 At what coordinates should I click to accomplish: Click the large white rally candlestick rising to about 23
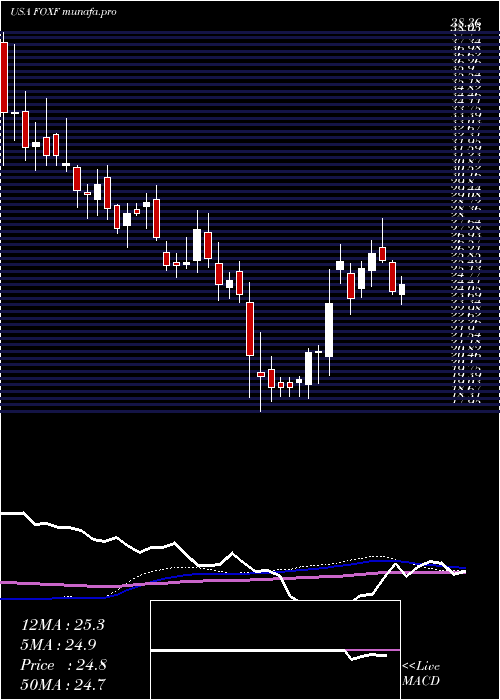(329, 330)
